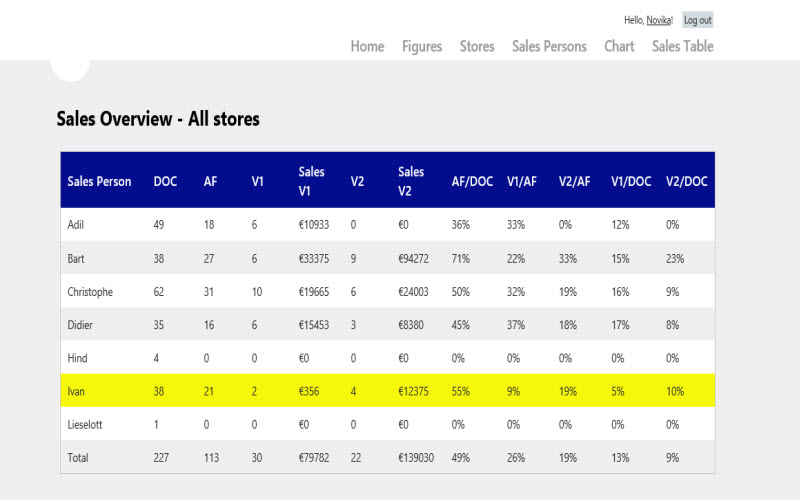Click Bart's Sales V1 value €33375
The image size is (800, 500).
coord(314,259)
